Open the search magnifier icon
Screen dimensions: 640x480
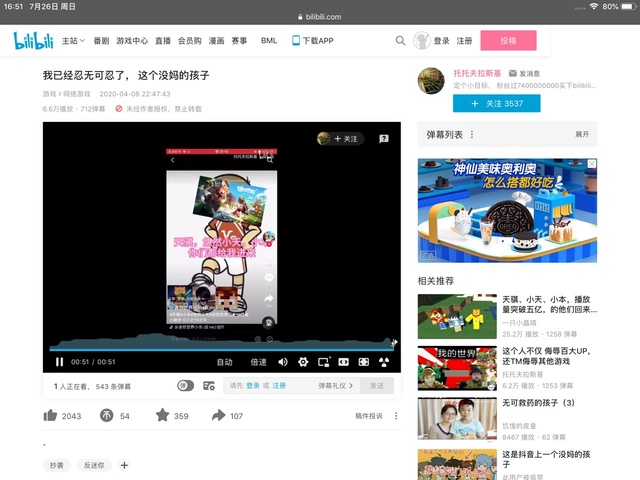pos(400,40)
